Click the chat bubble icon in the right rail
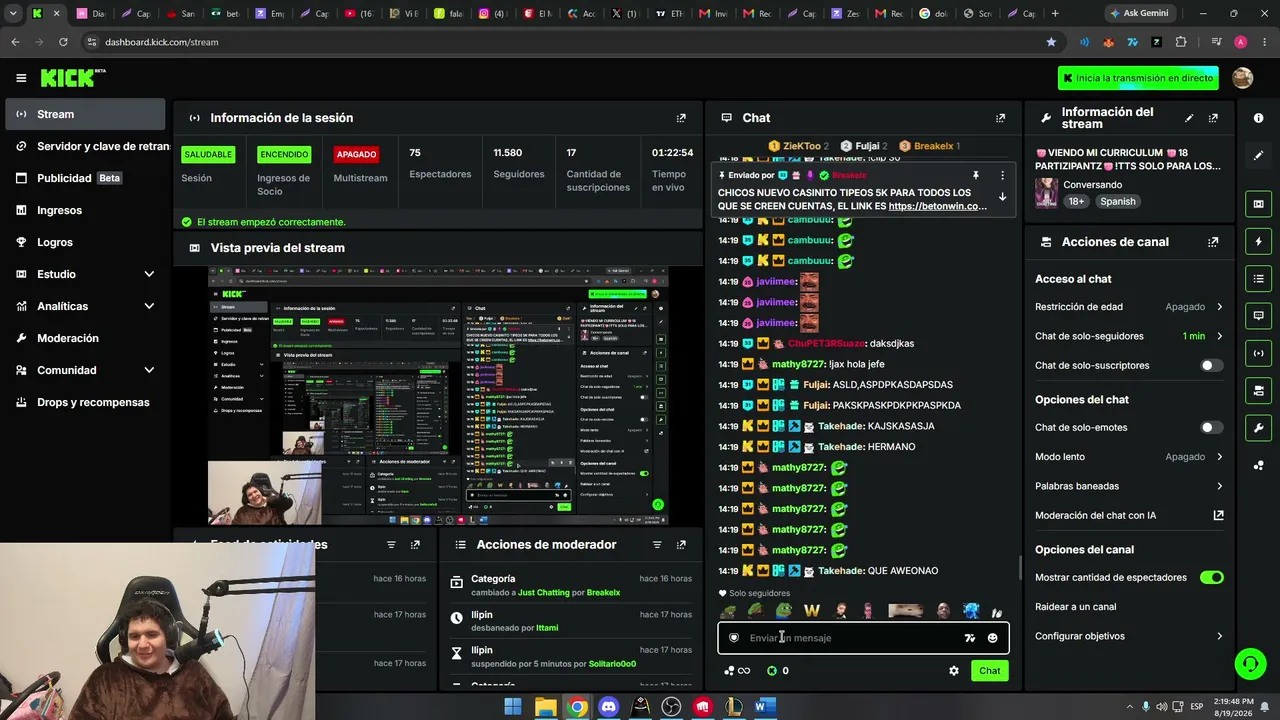The image size is (1280, 720). (x=1258, y=316)
